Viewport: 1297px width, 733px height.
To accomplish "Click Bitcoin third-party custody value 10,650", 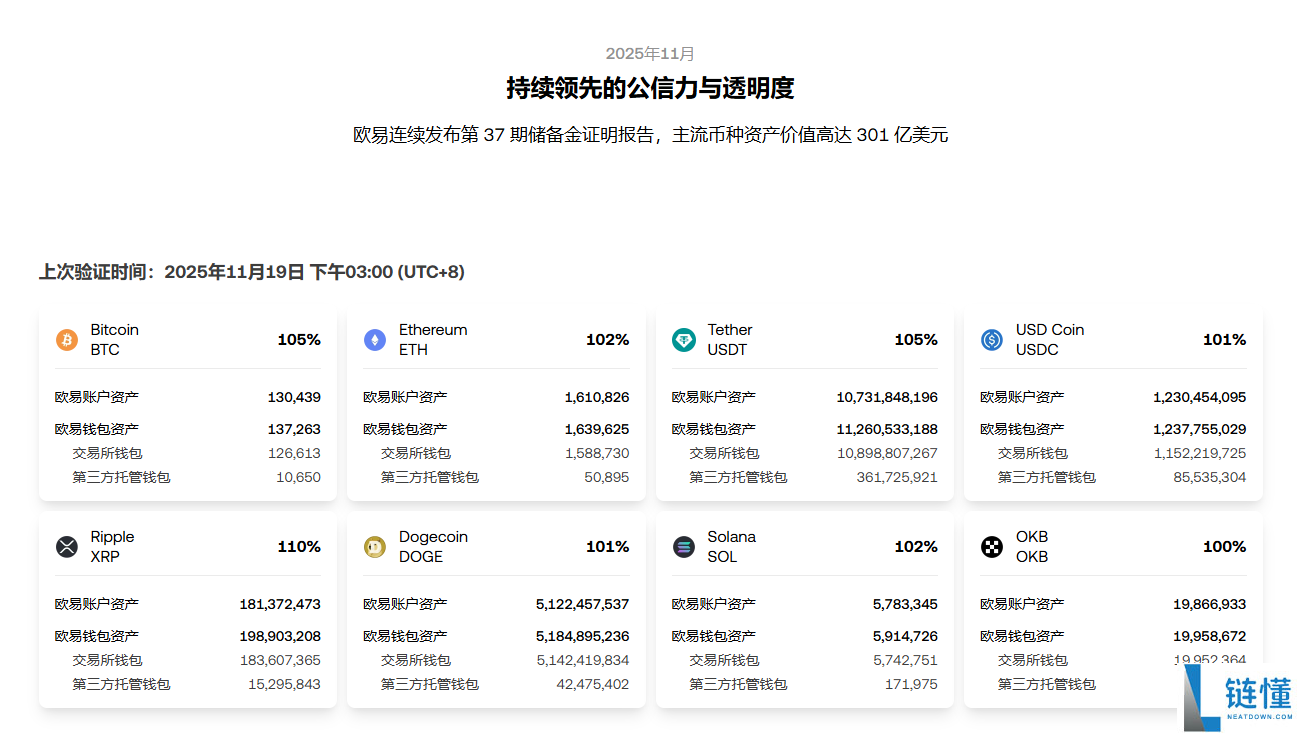I will click(299, 477).
